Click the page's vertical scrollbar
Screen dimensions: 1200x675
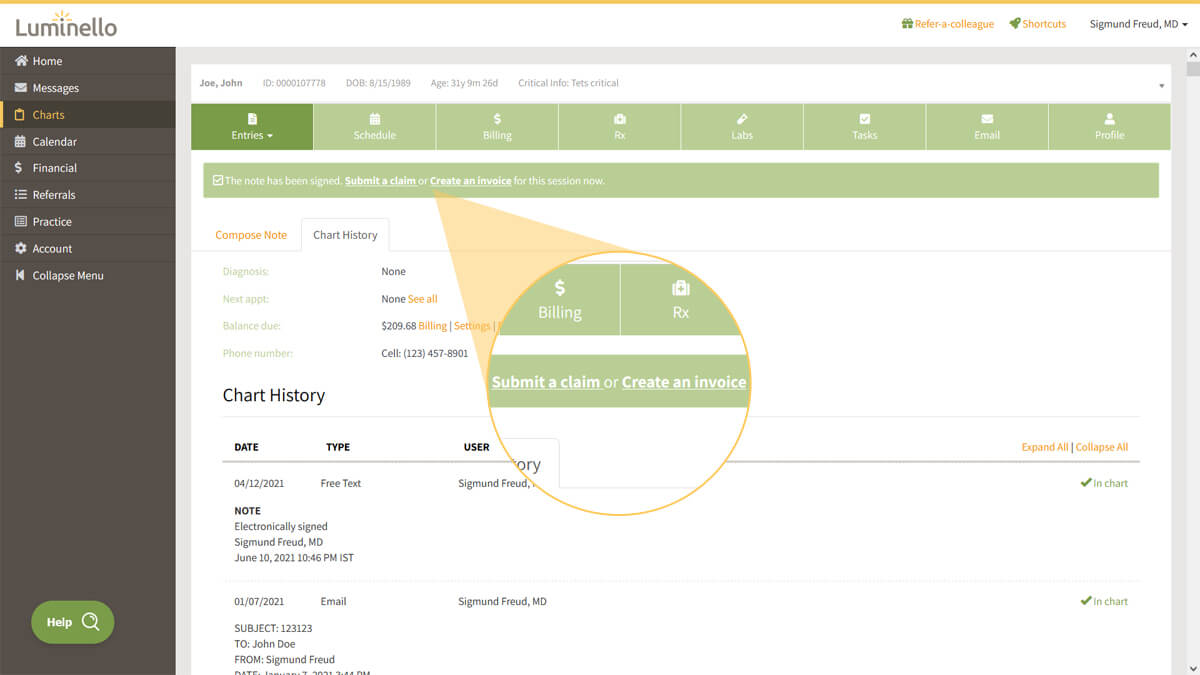click(1192, 360)
